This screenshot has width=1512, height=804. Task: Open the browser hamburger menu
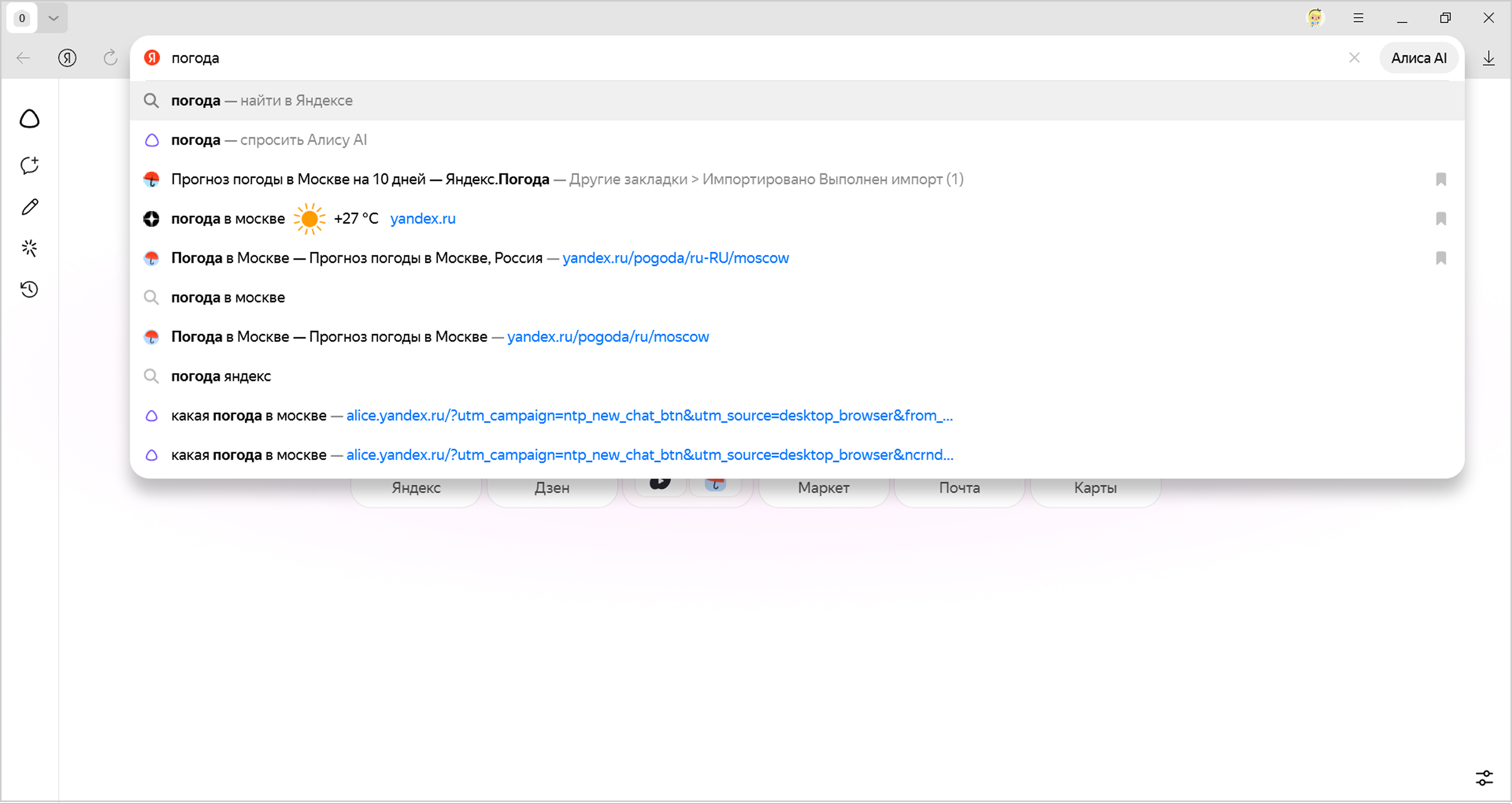[x=1358, y=18]
